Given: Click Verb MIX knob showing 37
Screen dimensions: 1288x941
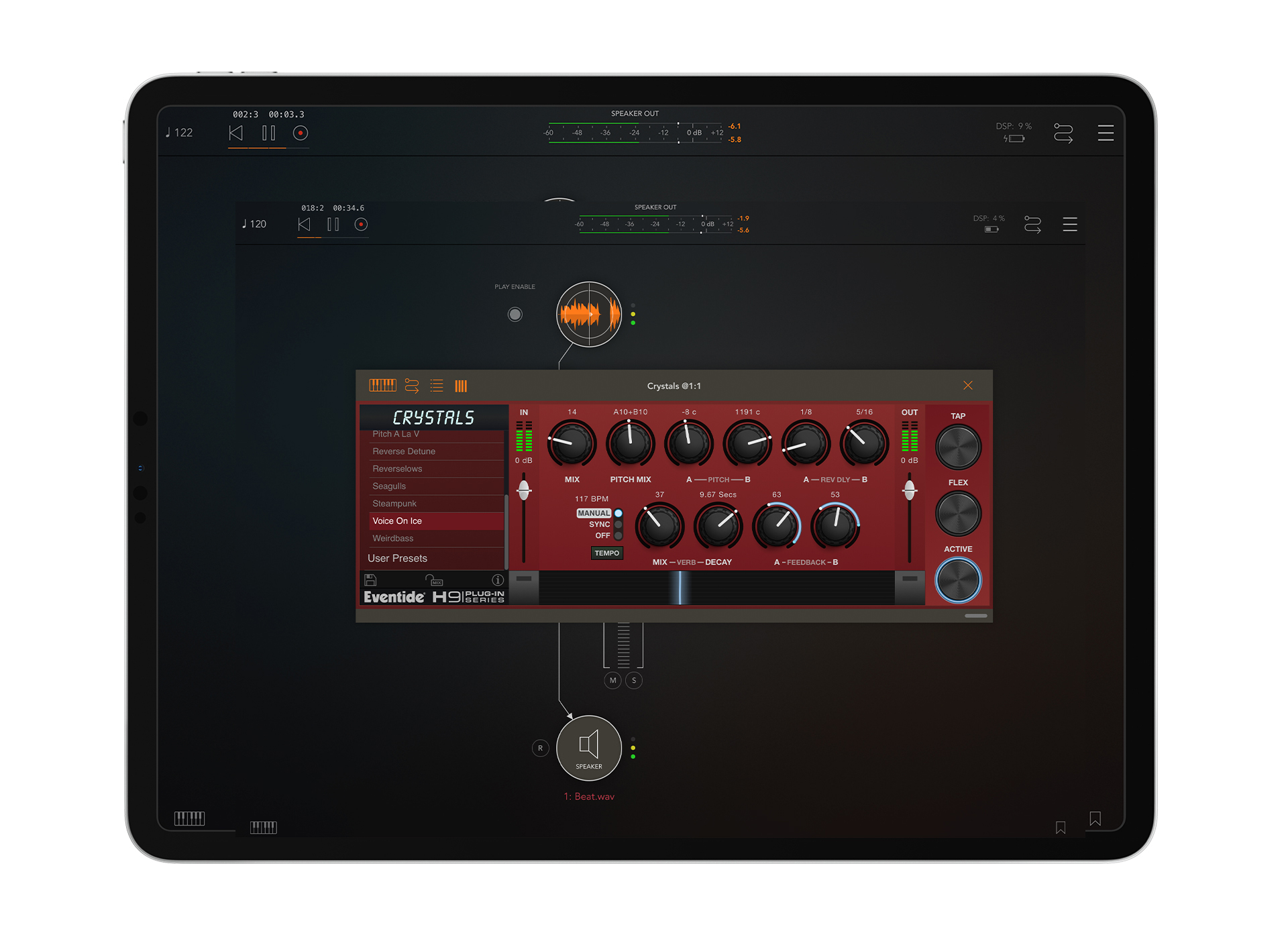Looking at the screenshot, I should pos(659,526).
